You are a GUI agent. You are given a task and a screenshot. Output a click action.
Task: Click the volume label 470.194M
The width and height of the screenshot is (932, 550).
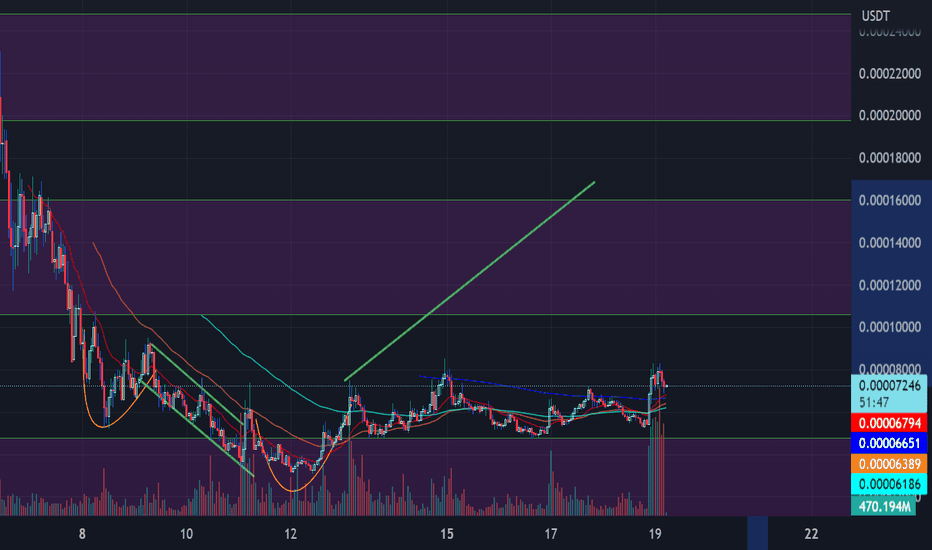[884, 507]
